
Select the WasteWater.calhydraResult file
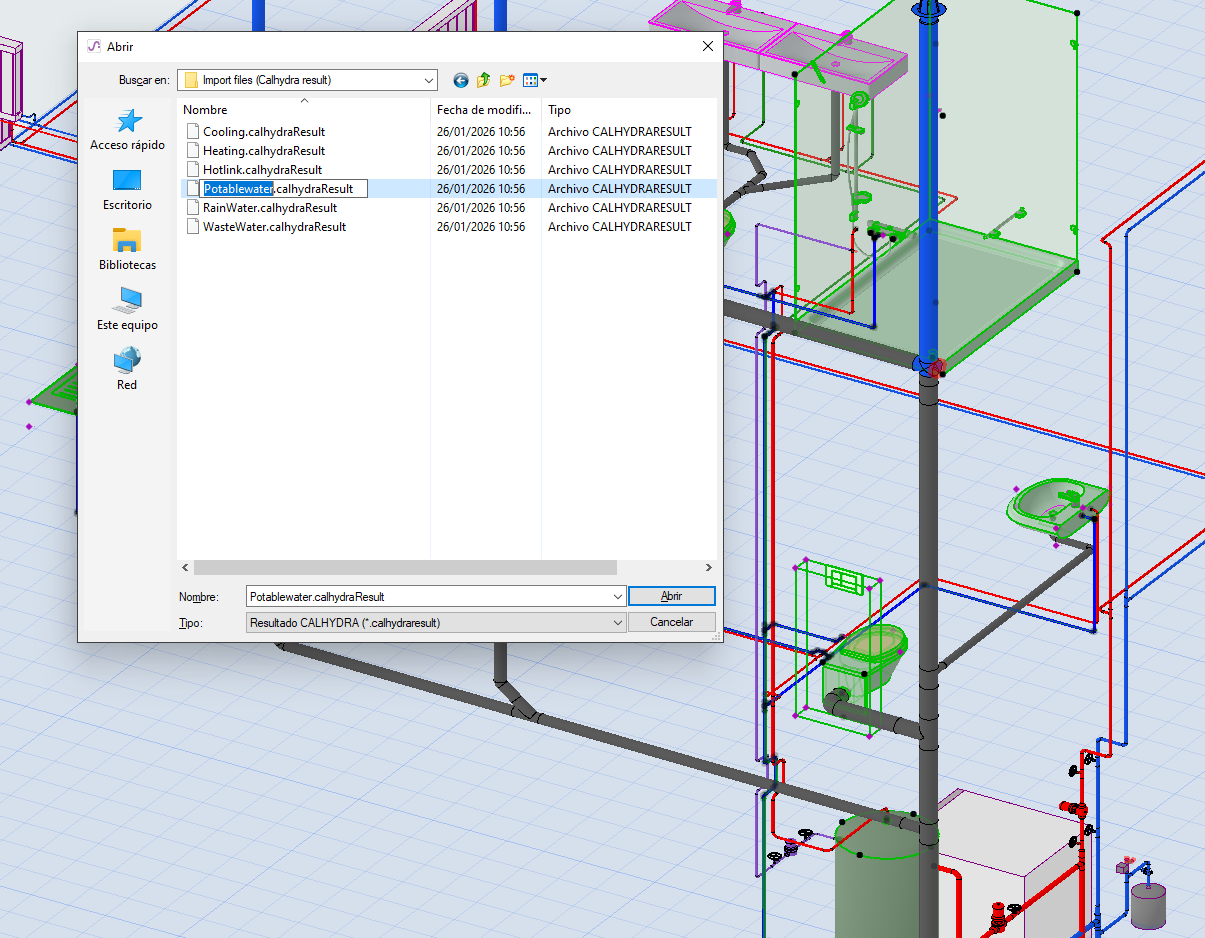point(274,227)
